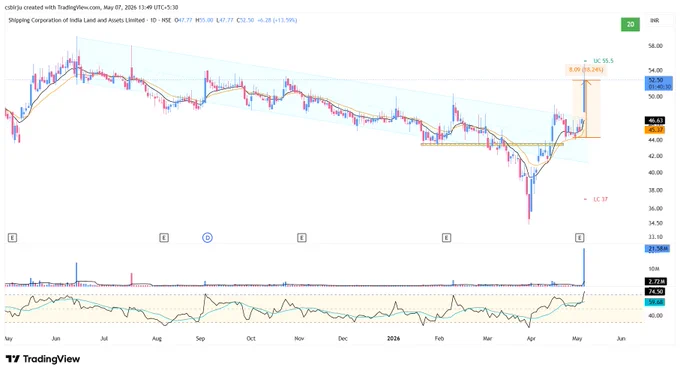
Task: Click the LC 37 lower circuit label
Action: click(x=601, y=199)
